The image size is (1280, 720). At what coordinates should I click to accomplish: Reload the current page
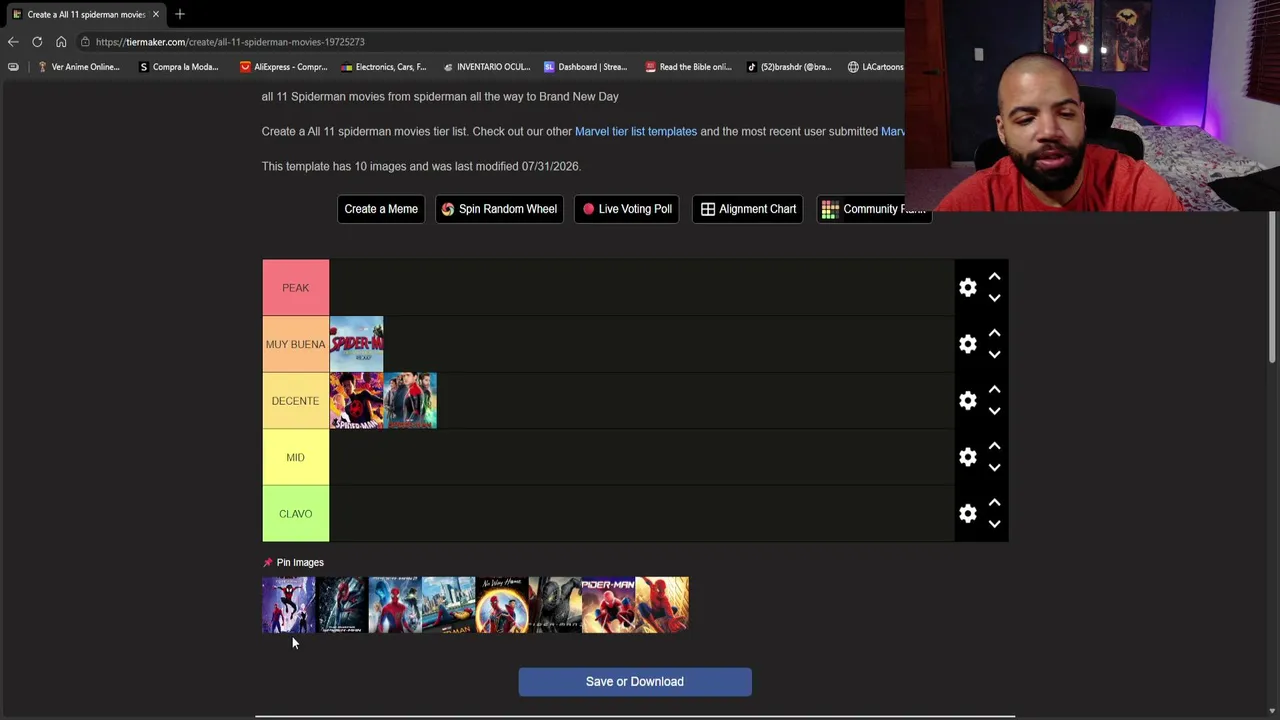pos(37,42)
